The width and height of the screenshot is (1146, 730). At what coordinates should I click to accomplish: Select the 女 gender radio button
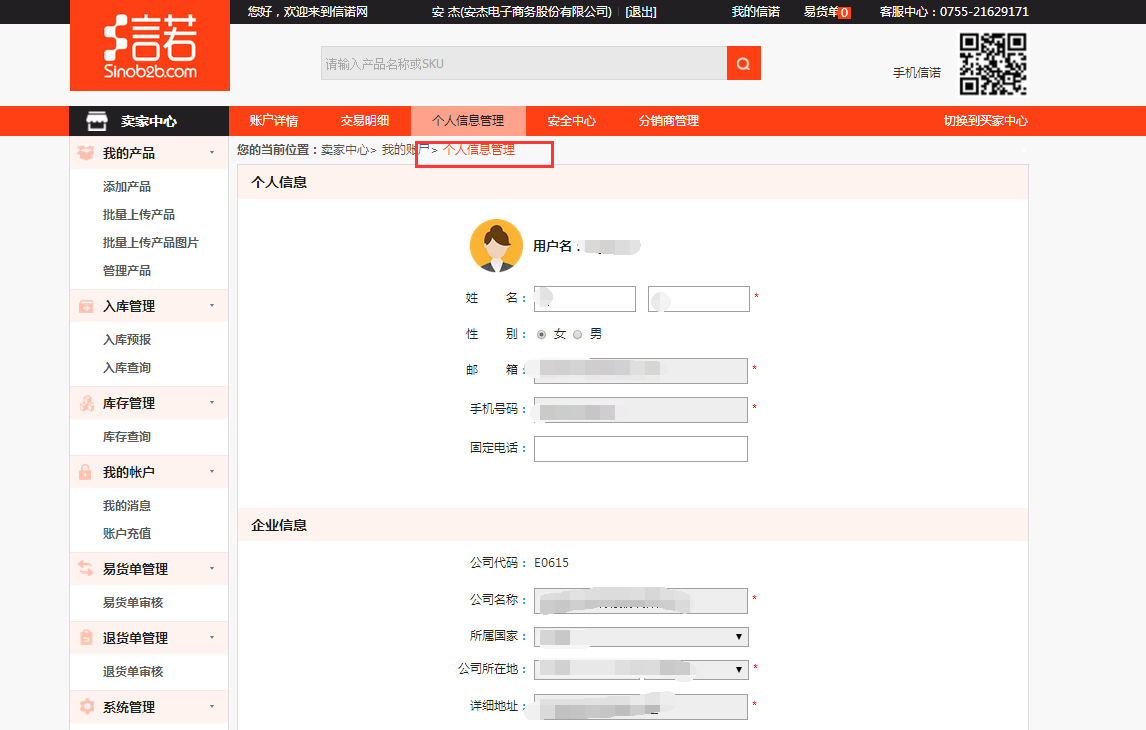(542, 334)
